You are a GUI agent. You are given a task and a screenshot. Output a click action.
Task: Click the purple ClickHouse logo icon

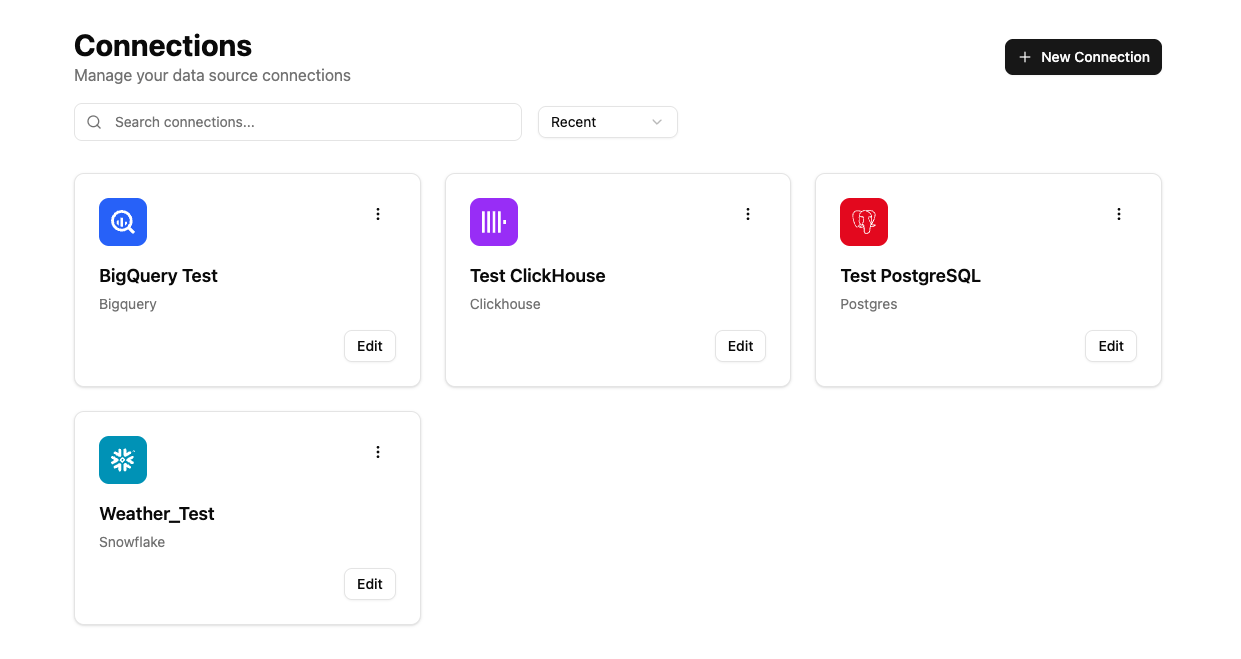tap(494, 222)
